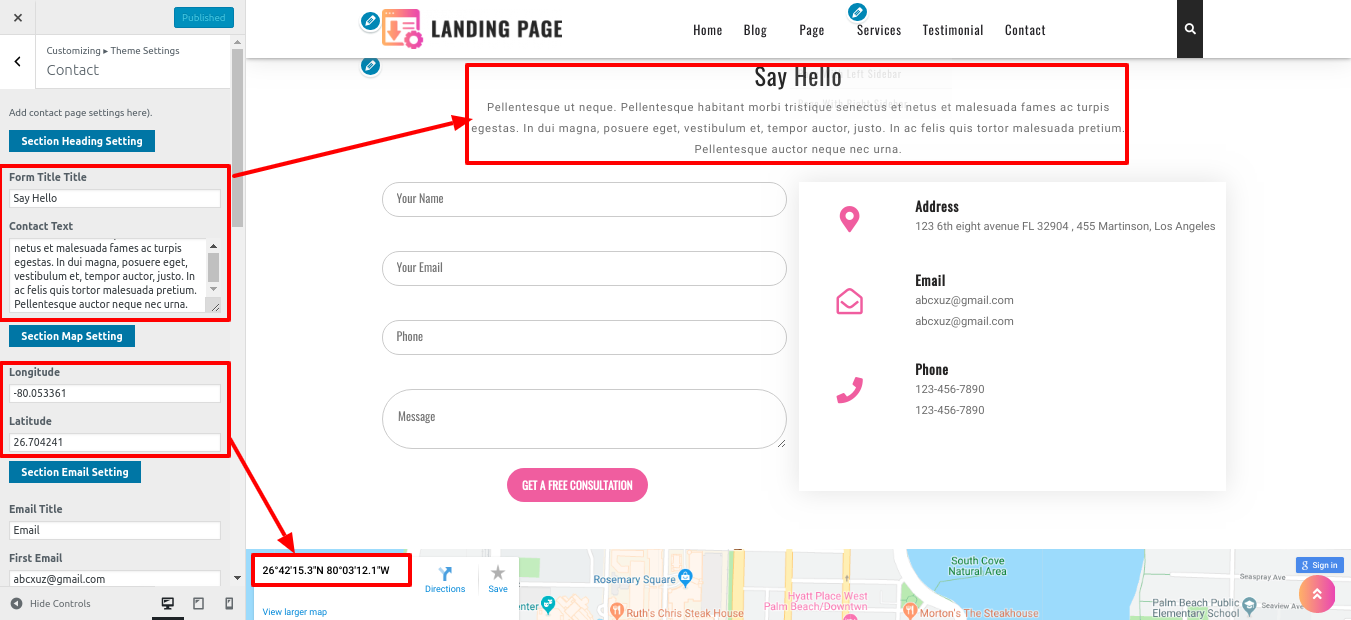The image size is (1351, 620).
Task: Open the Page menu item
Action: point(812,30)
